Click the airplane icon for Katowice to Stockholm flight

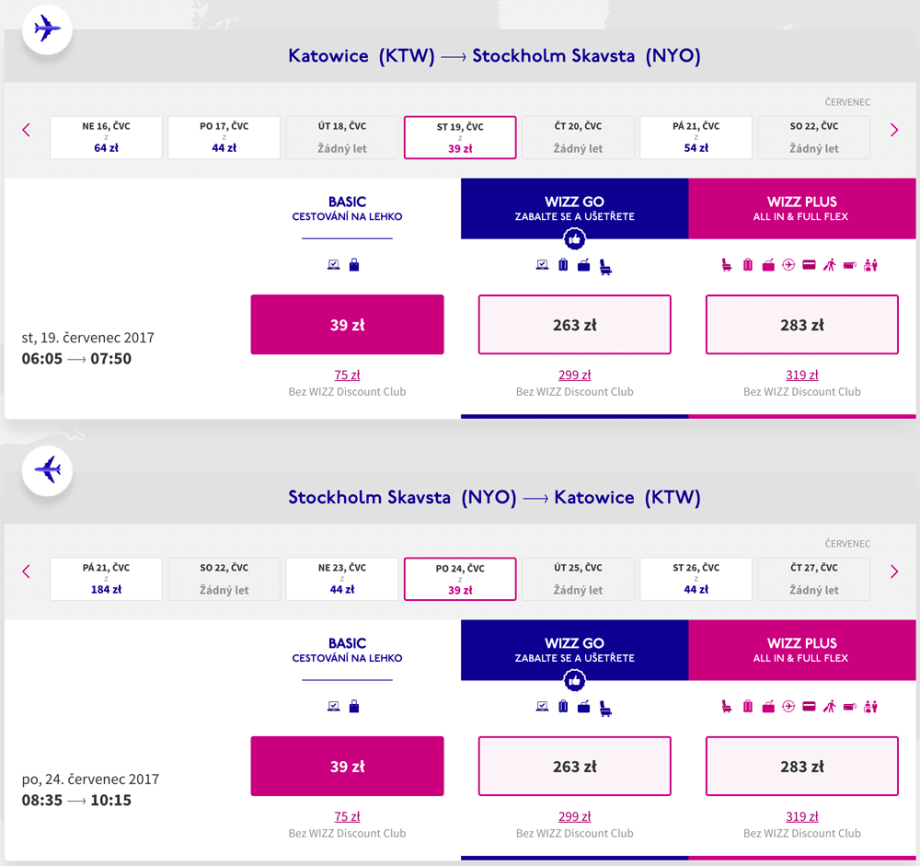(x=47, y=29)
